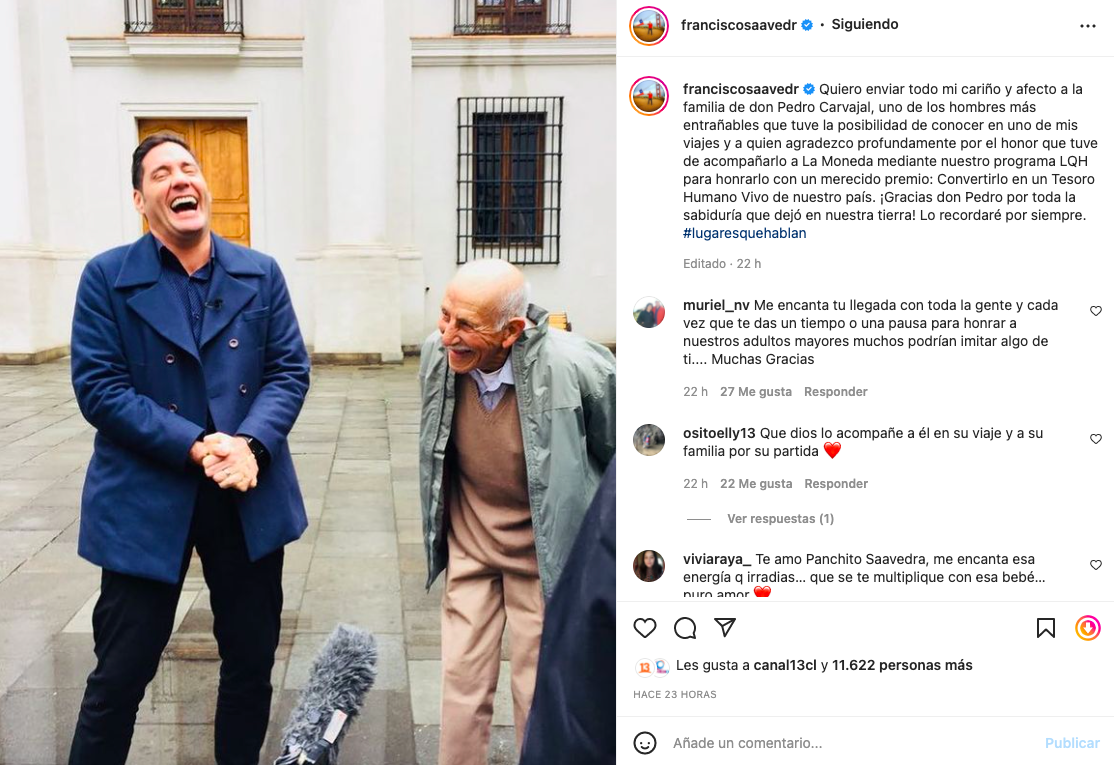Open the emoji picker smiley icon

click(644, 743)
